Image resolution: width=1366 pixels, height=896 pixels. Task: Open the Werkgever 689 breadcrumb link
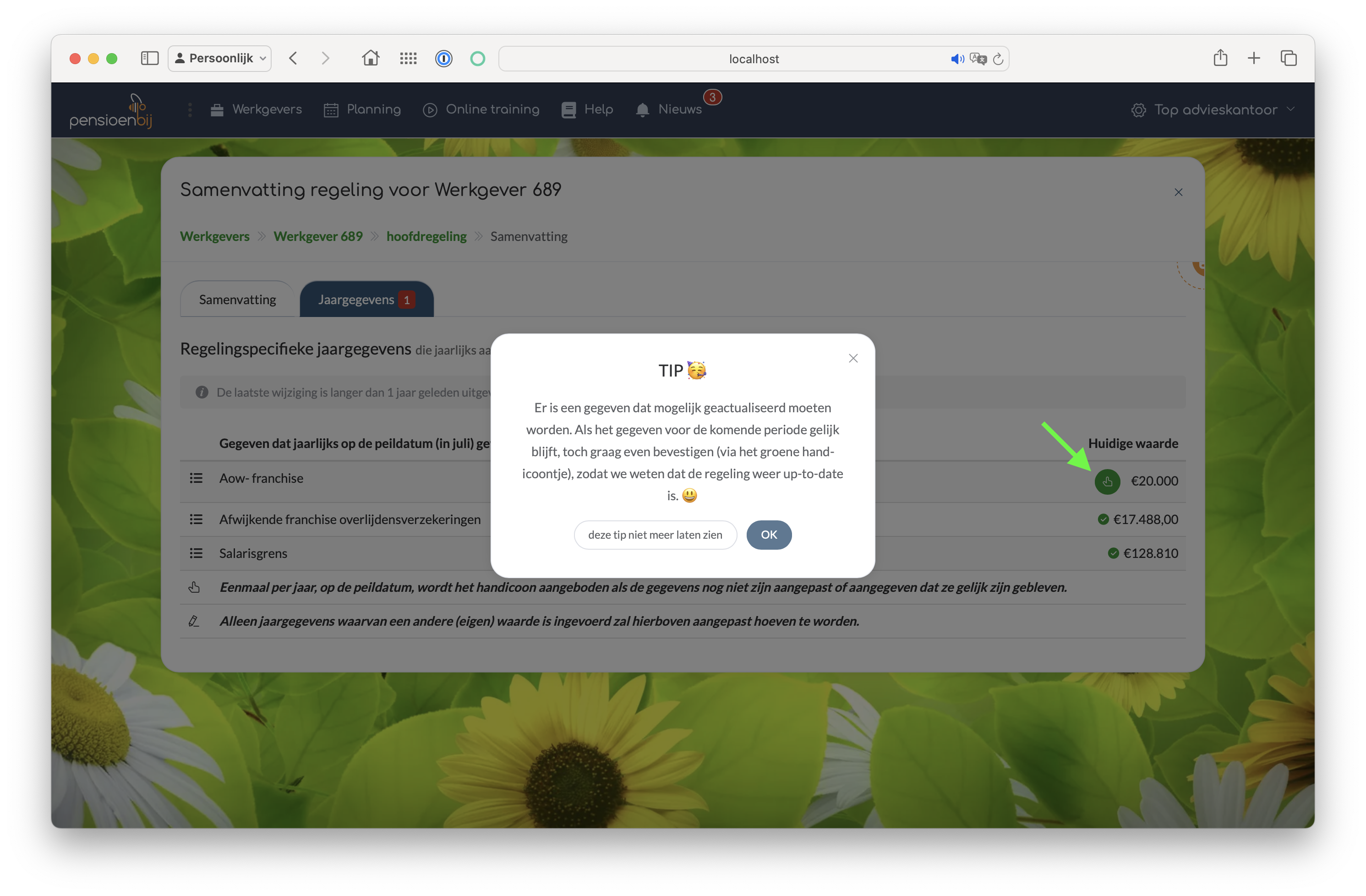click(x=317, y=236)
